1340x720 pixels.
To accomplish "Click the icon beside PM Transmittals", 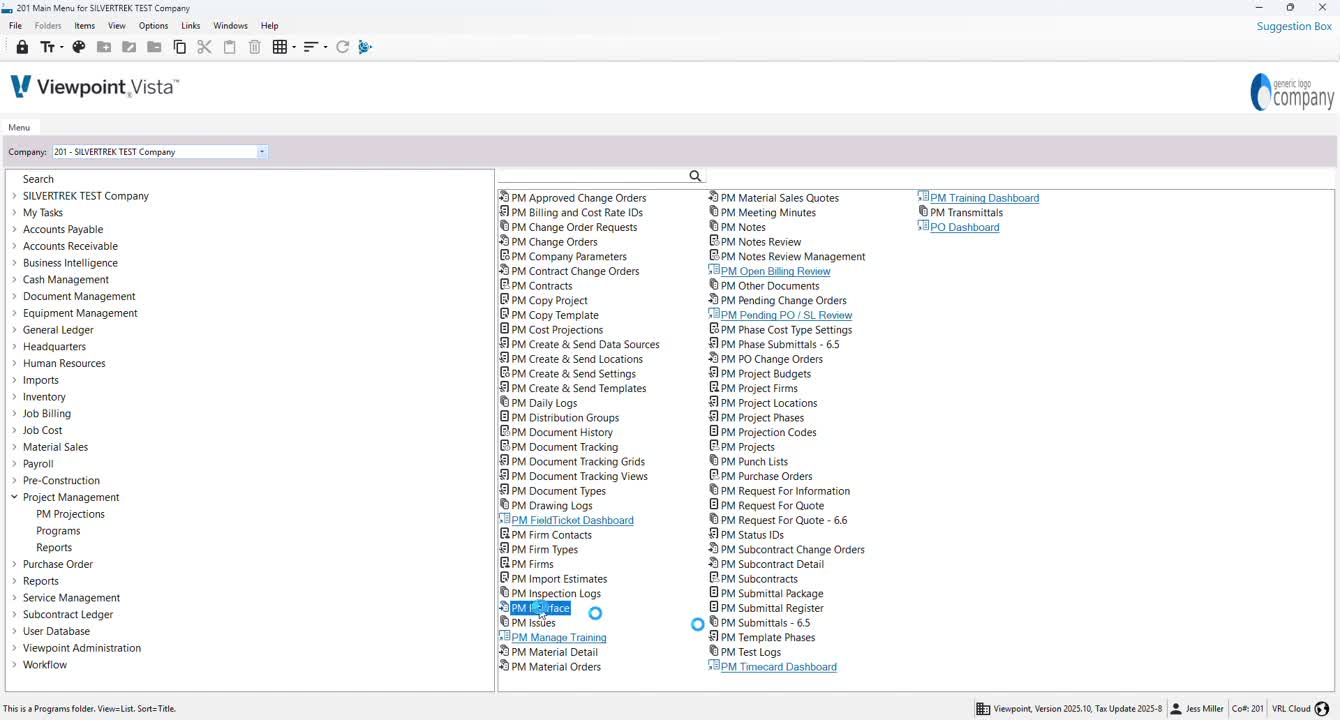I will (923, 212).
